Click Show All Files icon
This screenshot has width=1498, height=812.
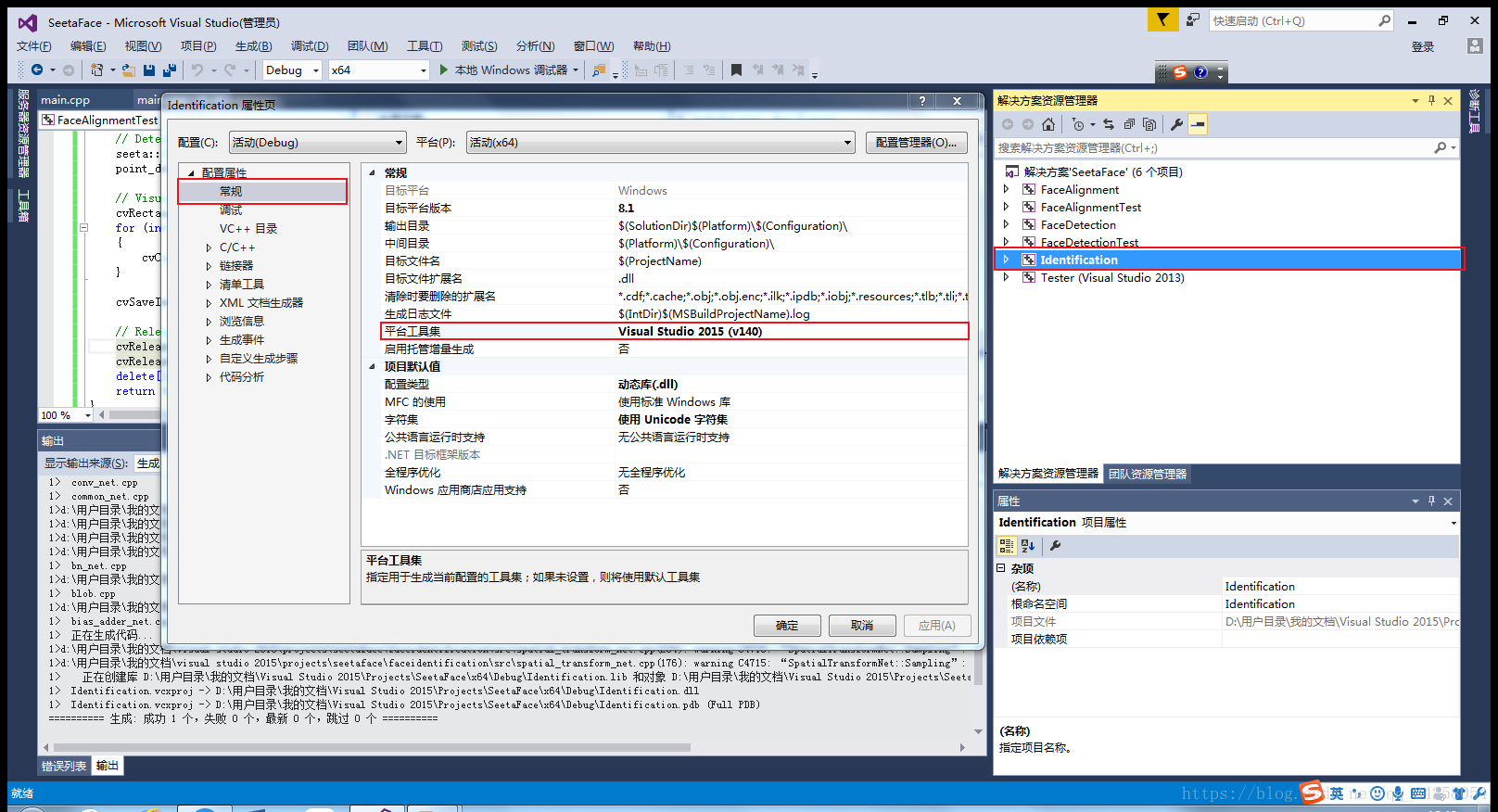[1149, 124]
